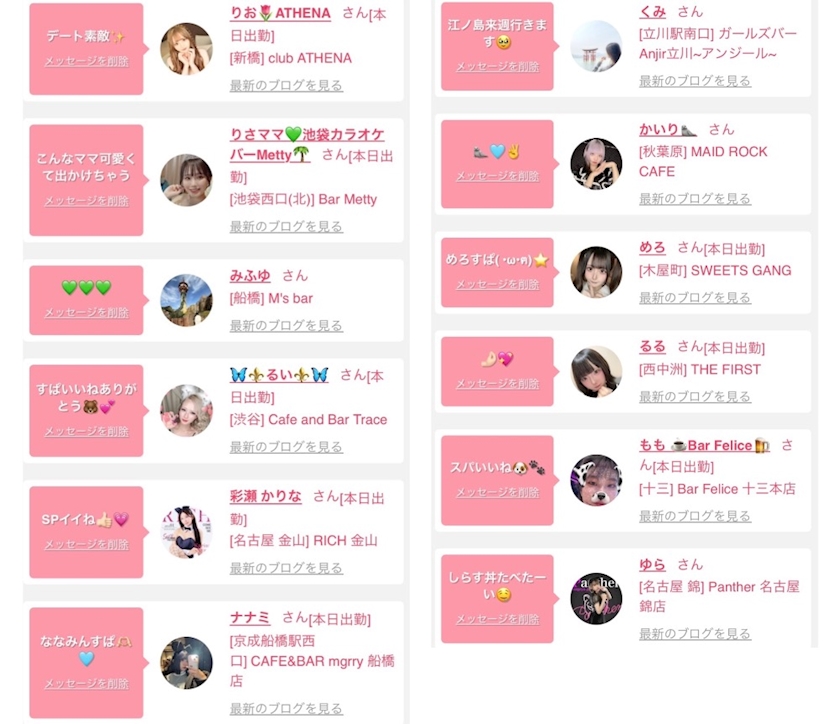Delete the しらす丼たべたーい message
Screen dimensions: 840x724
coord(497,619)
